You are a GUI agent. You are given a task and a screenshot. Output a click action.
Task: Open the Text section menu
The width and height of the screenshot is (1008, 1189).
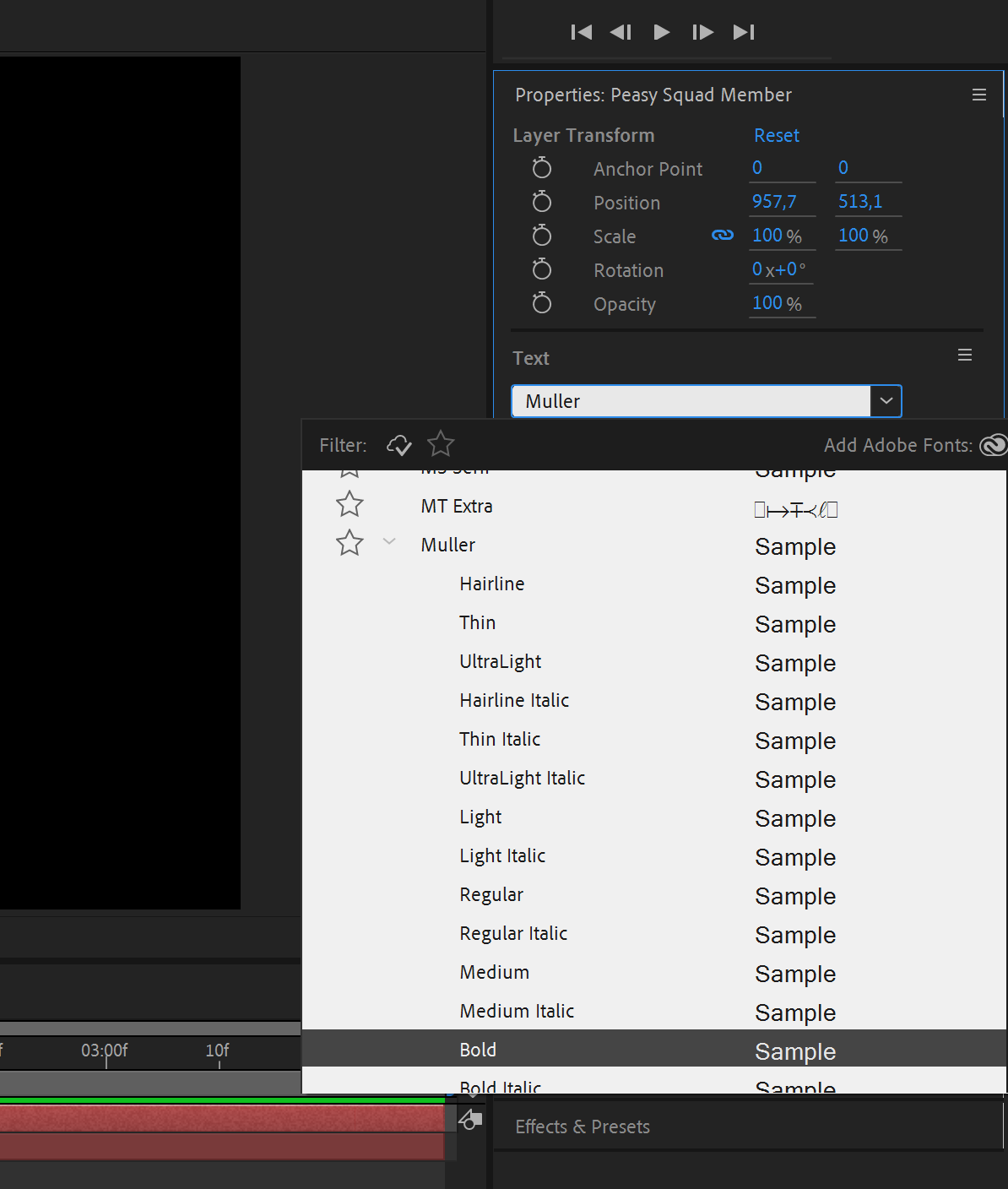click(x=965, y=355)
